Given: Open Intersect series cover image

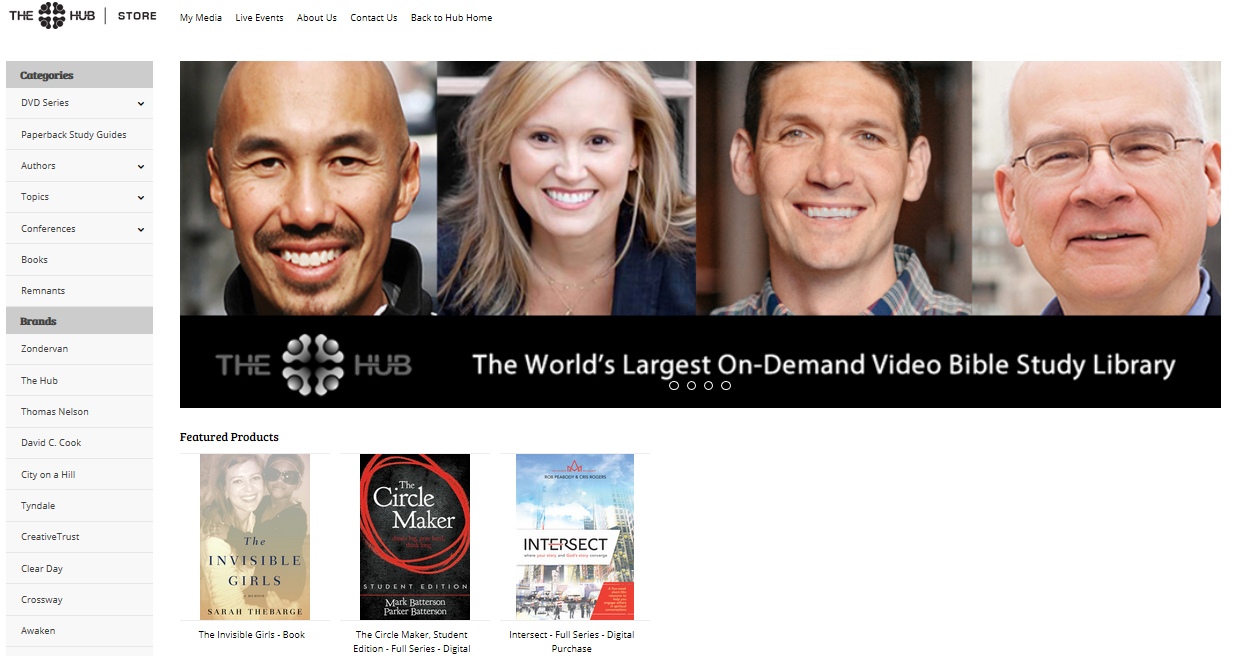Looking at the screenshot, I should click(x=575, y=537).
